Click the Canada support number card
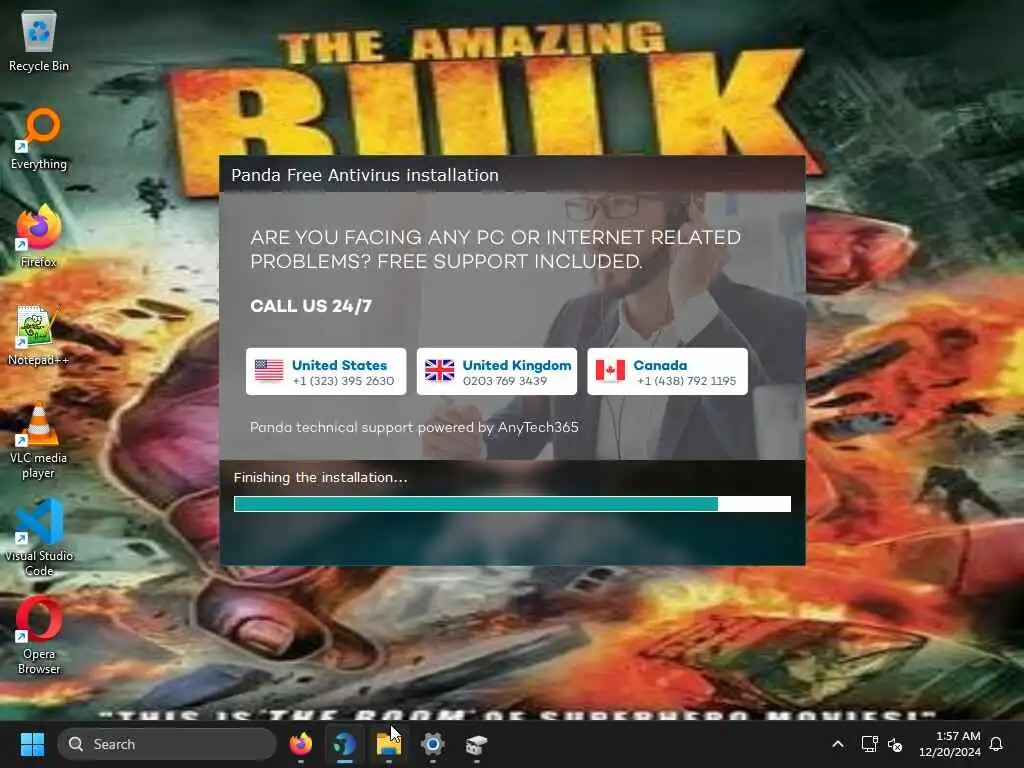The image size is (1024, 768). pyautogui.click(x=667, y=372)
